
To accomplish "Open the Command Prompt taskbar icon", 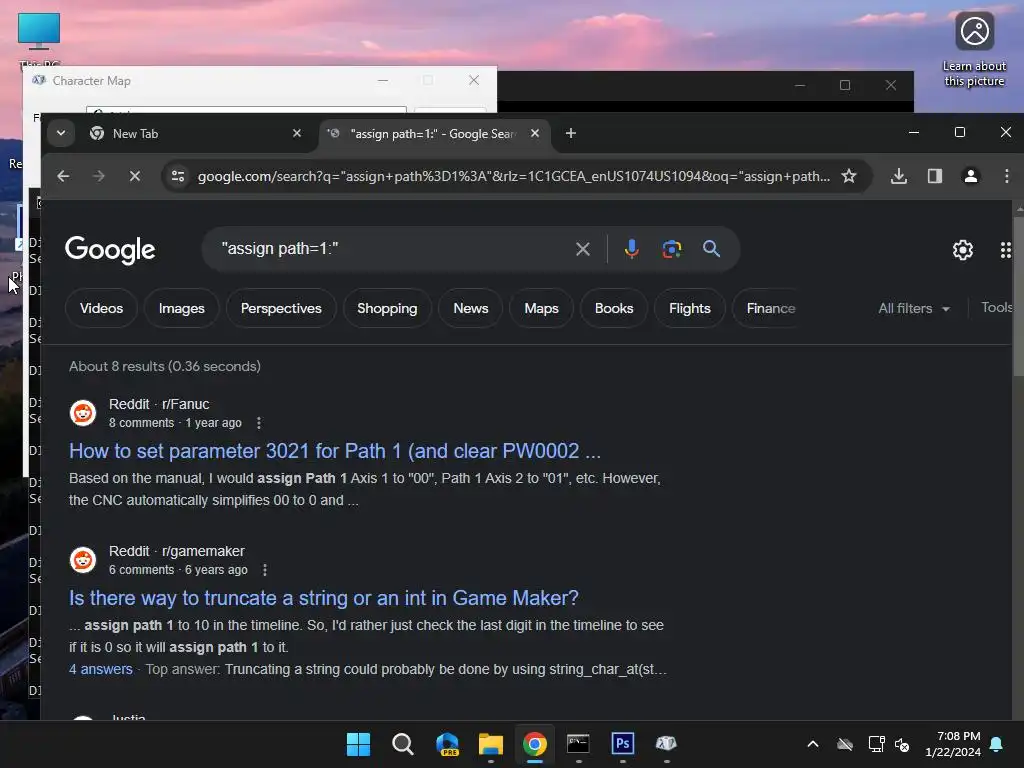I will pyautogui.click(x=578, y=744).
